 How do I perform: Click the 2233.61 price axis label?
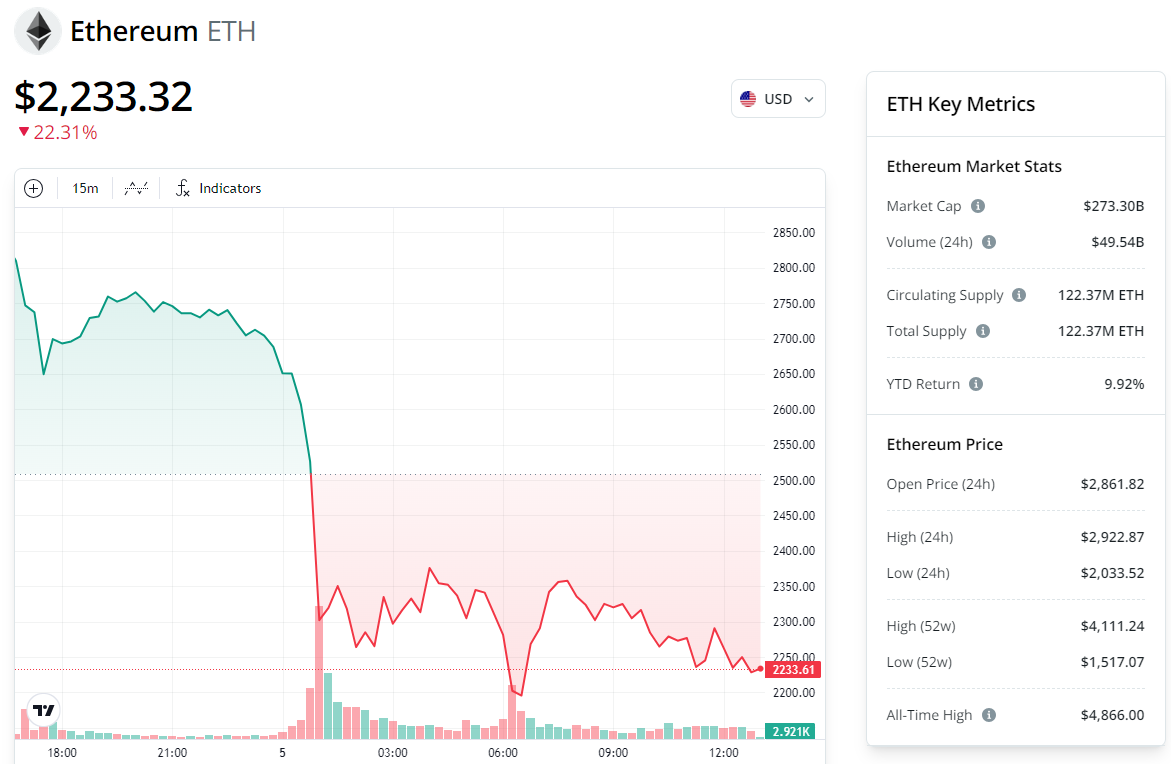click(792, 670)
